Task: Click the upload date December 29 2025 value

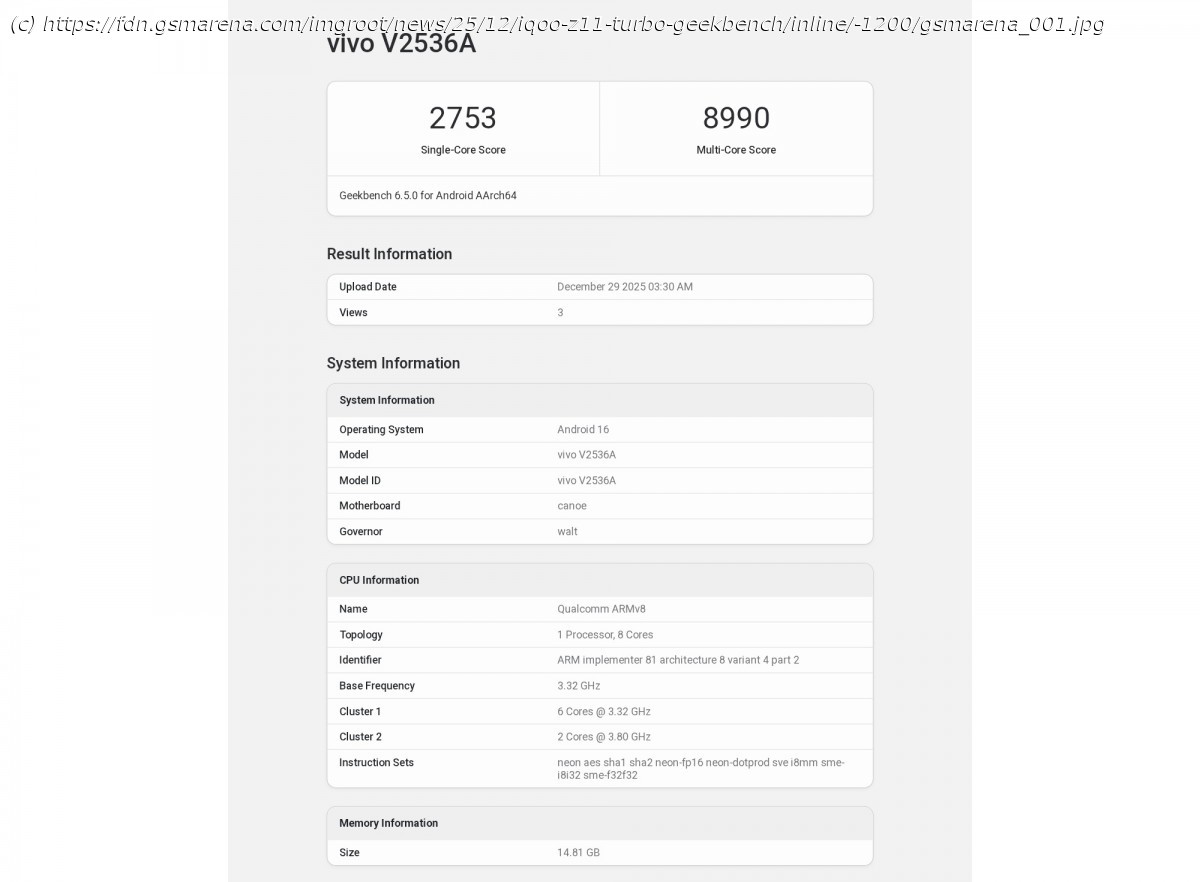Action: [x=625, y=287]
